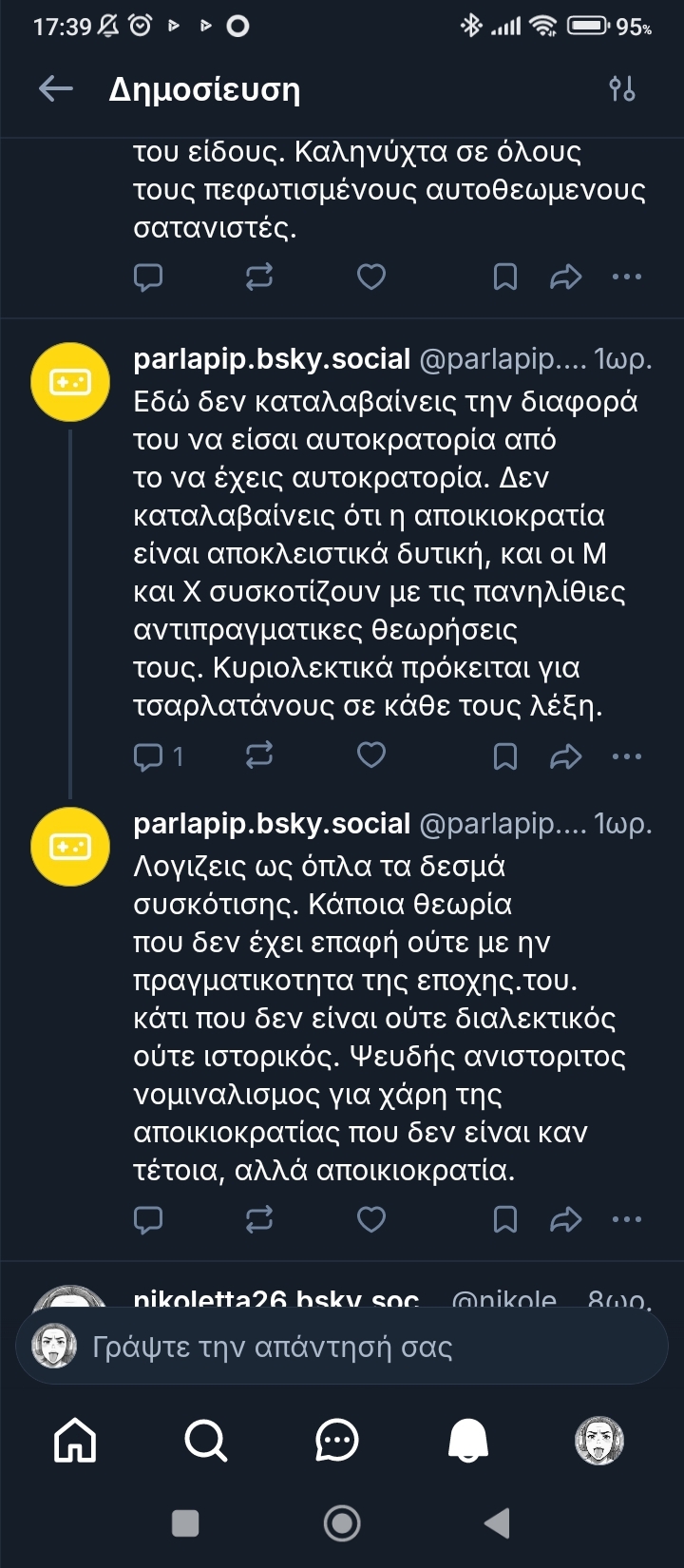Repost the 'Λογιζεις ως όπλα' post
684x1568 pixels.
pos(259,1219)
